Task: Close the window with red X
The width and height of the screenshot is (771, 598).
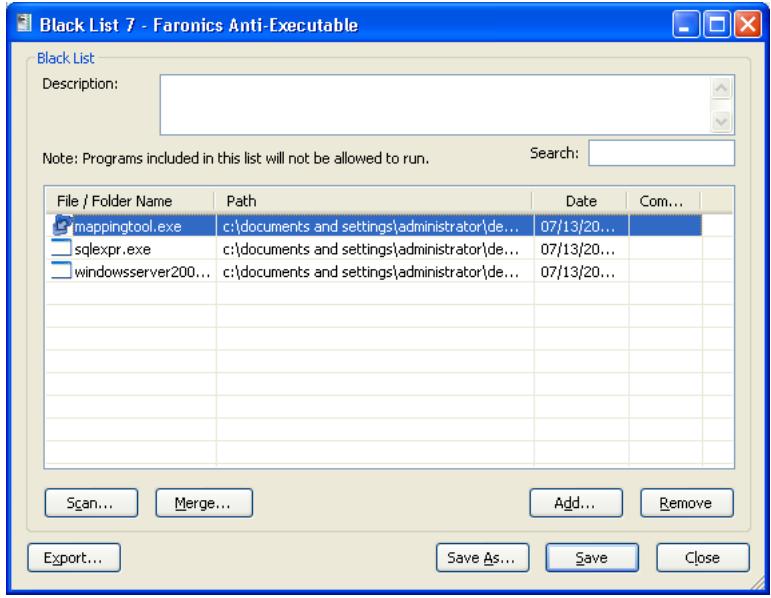Action: (748, 24)
